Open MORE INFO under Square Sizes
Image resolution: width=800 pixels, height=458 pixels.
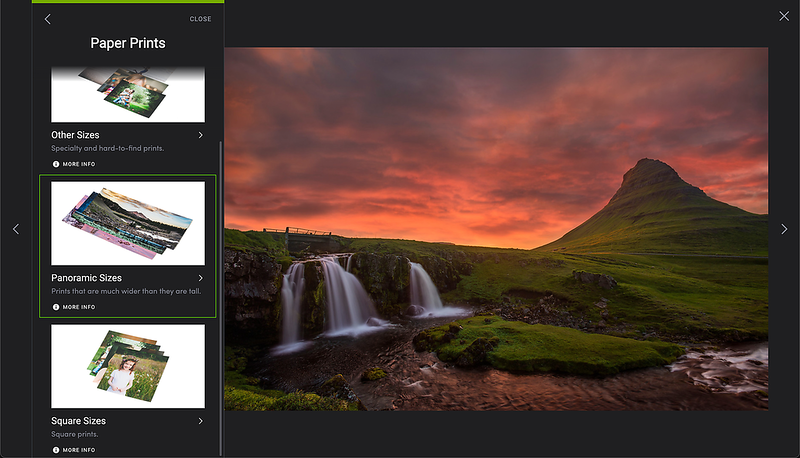(74, 450)
